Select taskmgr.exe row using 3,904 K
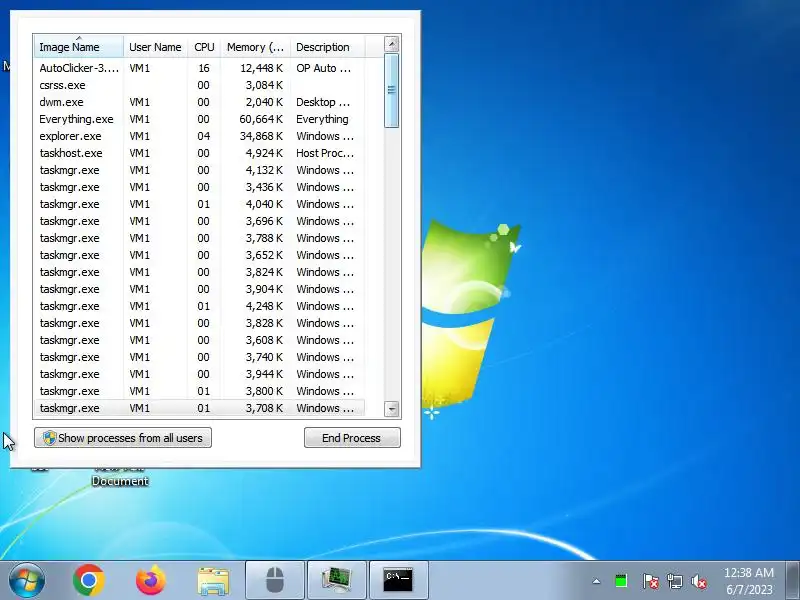 pos(199,289)
